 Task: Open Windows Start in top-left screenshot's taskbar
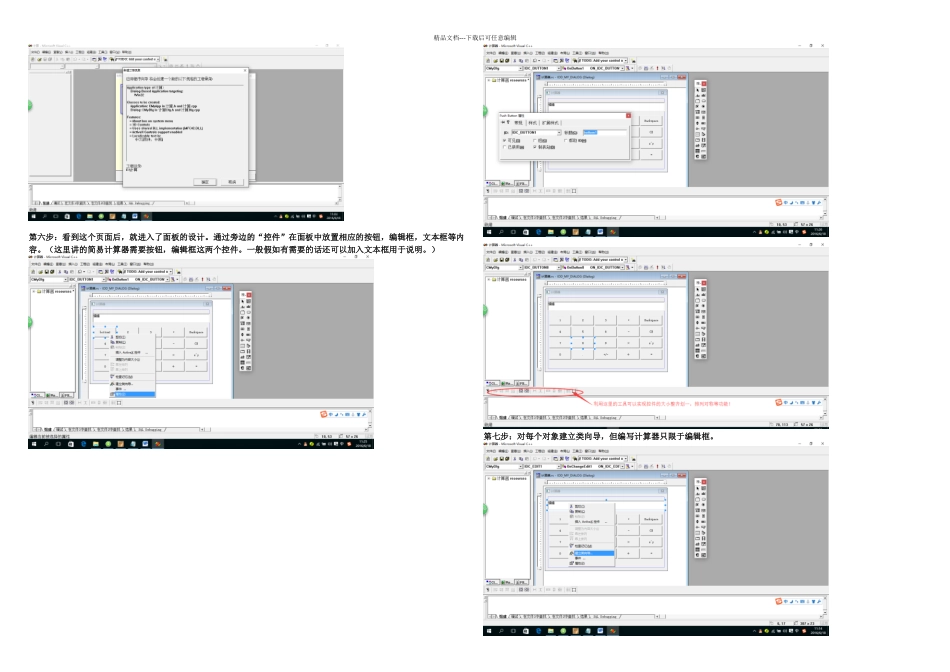pyautogui.click(x=33, y=216)
